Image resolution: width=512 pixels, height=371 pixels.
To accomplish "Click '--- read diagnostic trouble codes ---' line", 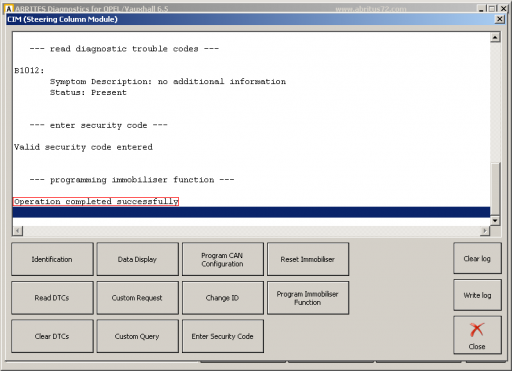I will point(124,49).
